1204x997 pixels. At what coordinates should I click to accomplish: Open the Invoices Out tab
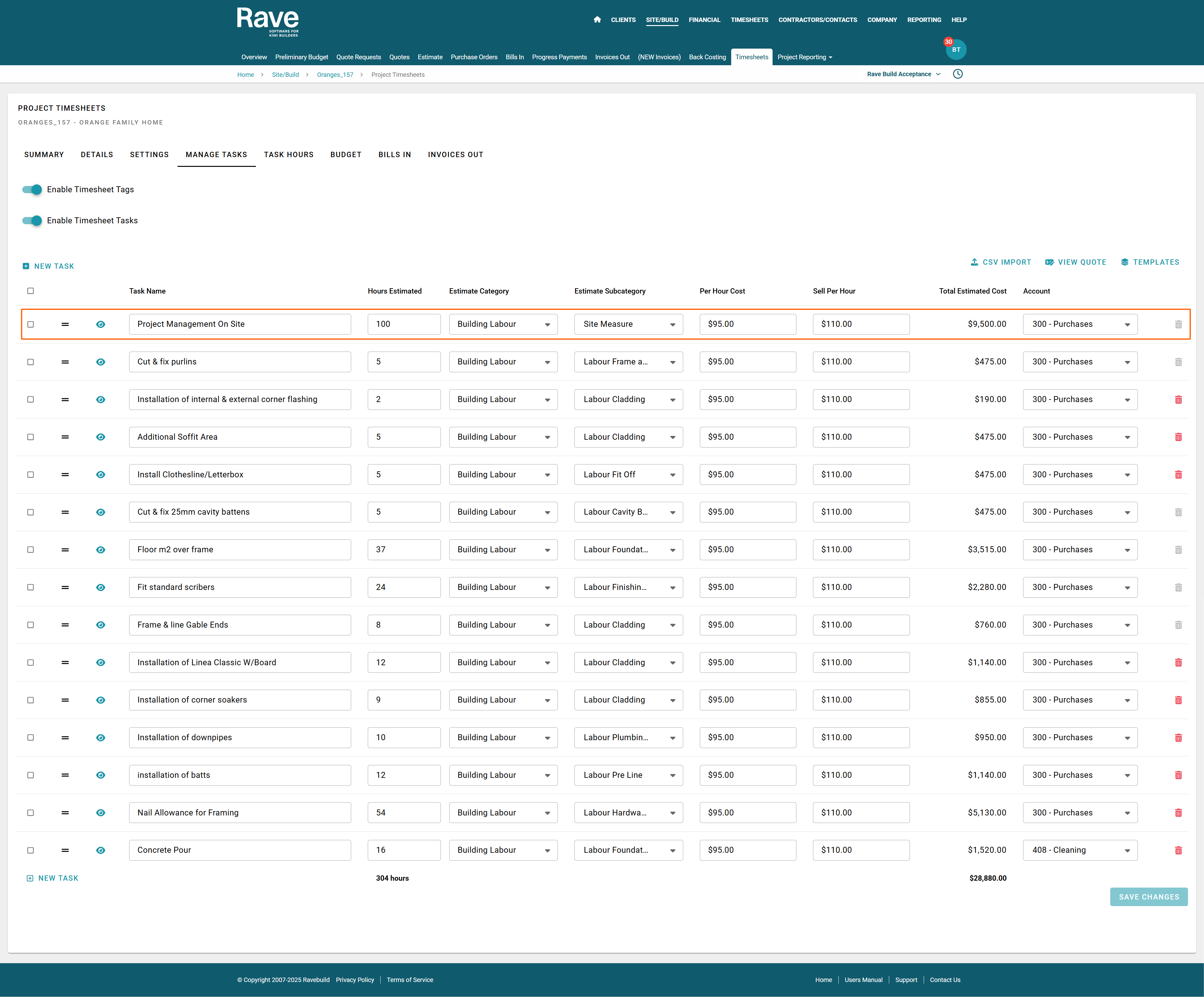[455, 155]
